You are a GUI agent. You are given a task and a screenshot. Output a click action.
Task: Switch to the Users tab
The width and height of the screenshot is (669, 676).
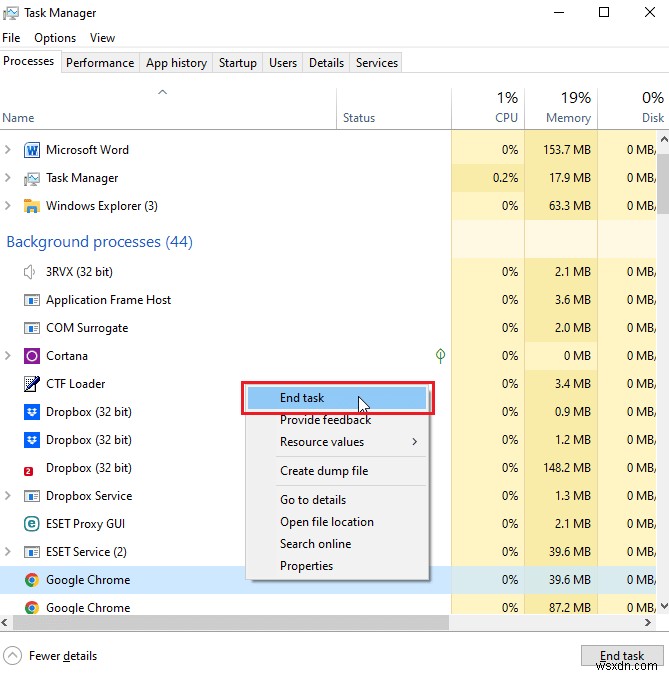(x=283, y=63)
